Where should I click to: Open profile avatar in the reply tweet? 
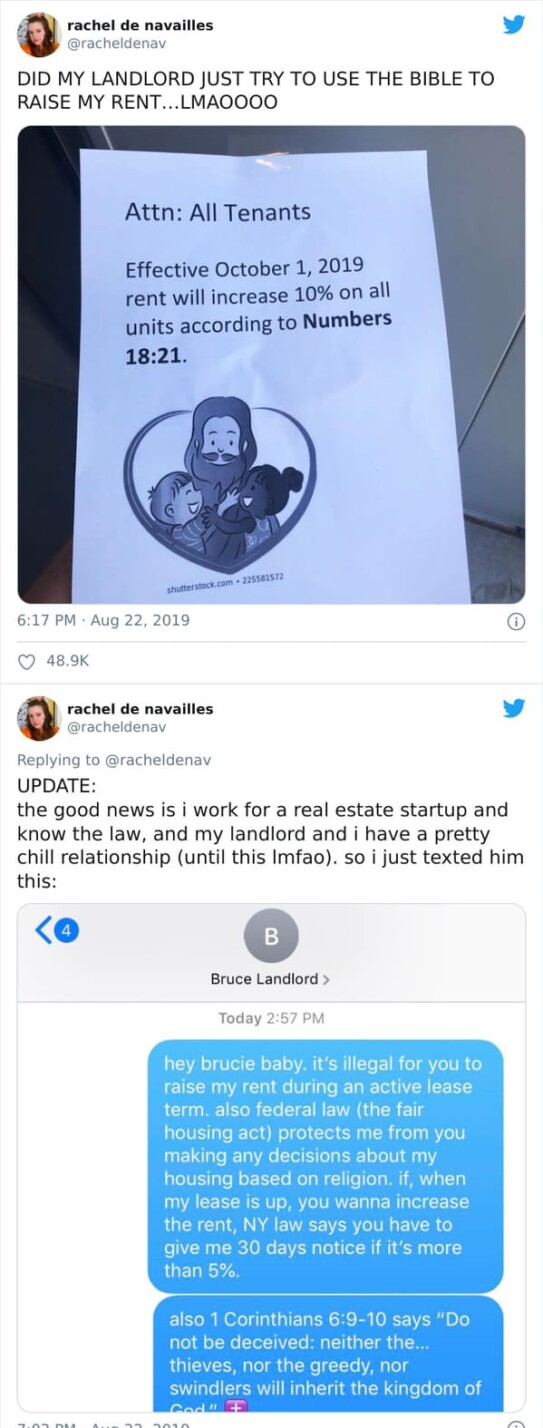point(39,718)
